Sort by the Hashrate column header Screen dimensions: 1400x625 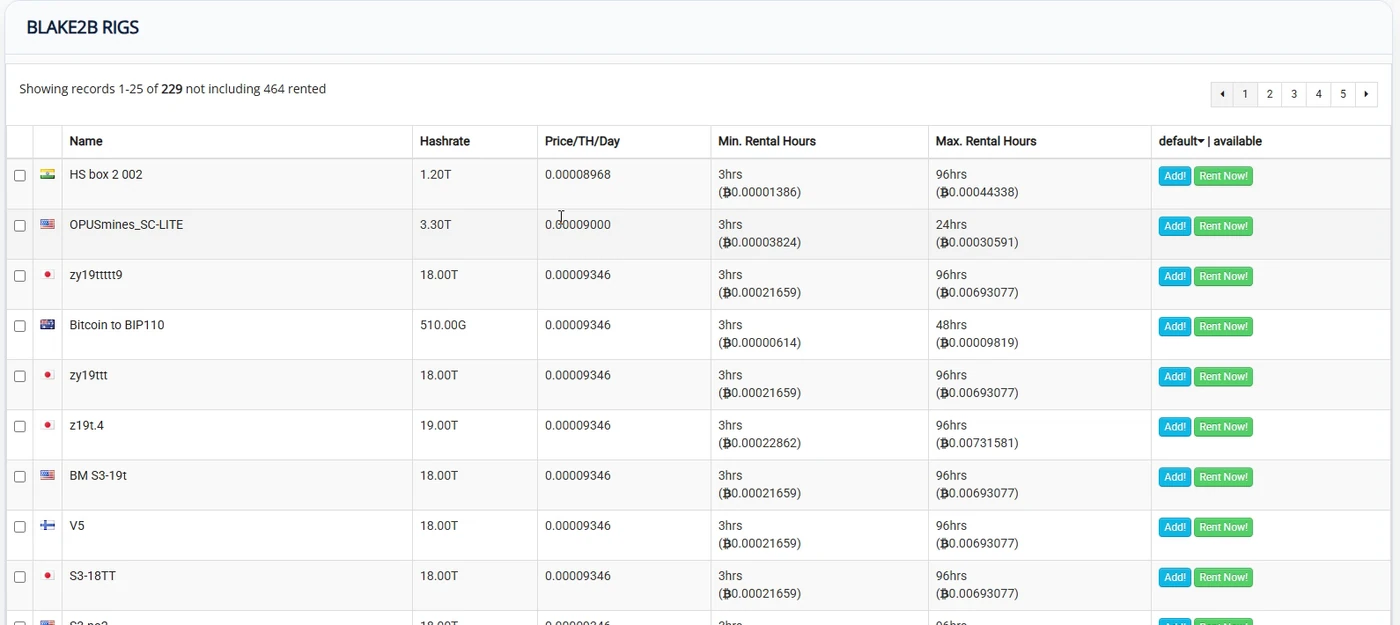(445, 141)
